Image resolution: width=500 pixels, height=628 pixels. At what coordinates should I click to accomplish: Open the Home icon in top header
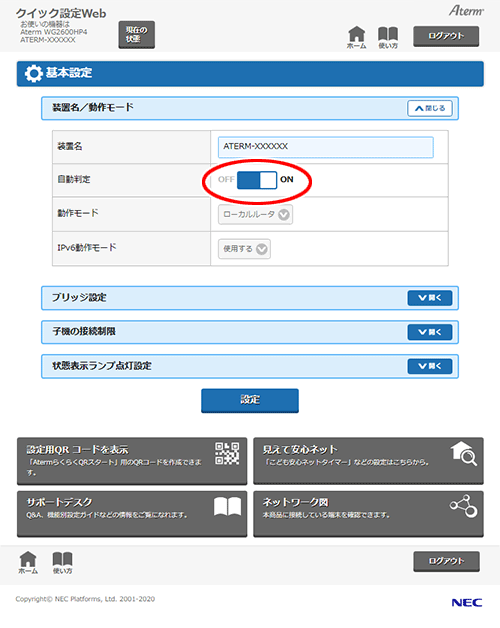point(357,37)
